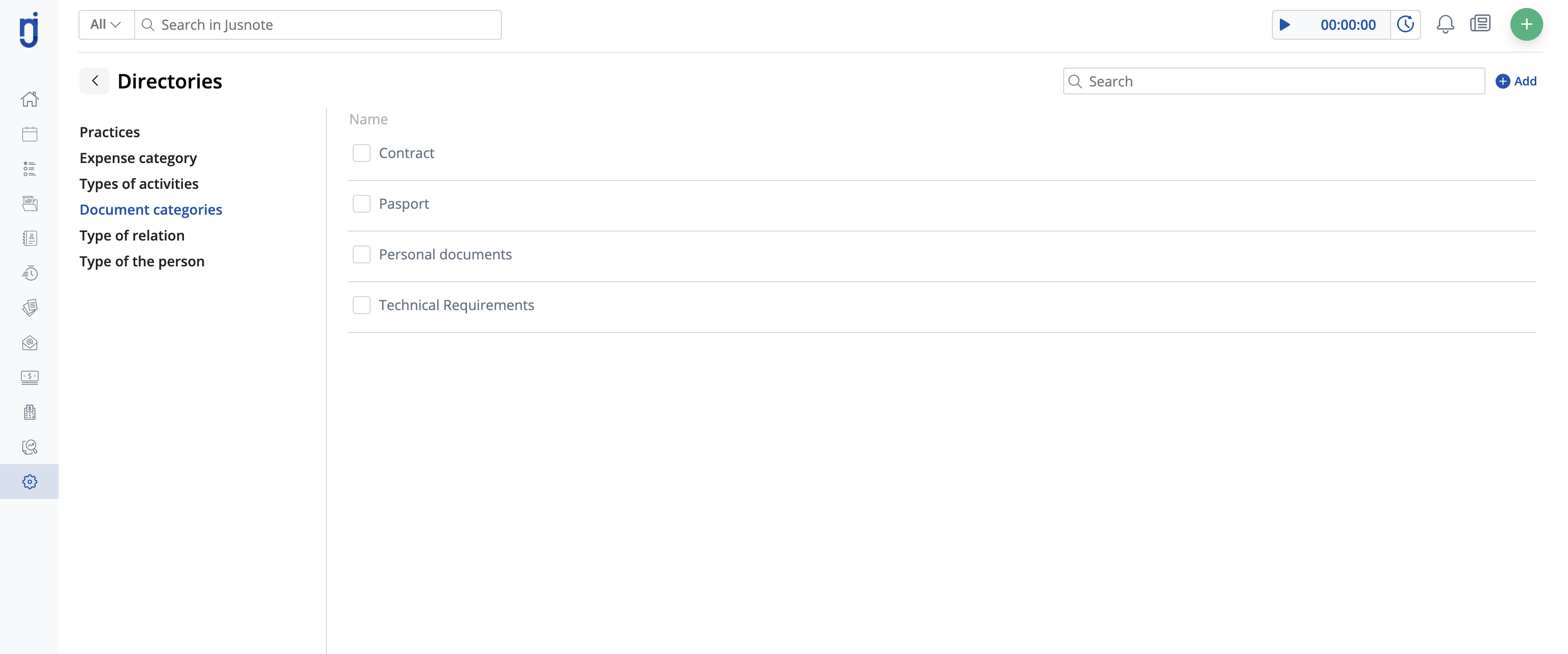Select the Expense category directory
The image size is (1568, 654).
coord(138,158)
